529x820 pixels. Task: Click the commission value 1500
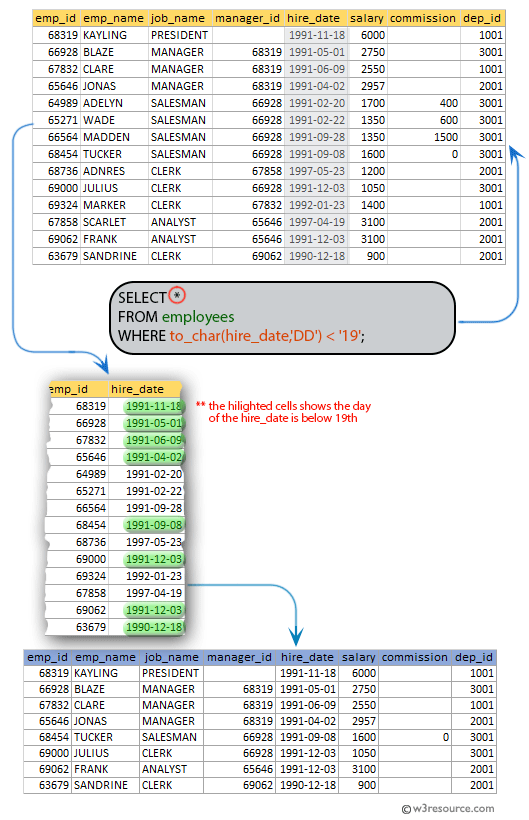pyautogui.click(x=446, y=137)
